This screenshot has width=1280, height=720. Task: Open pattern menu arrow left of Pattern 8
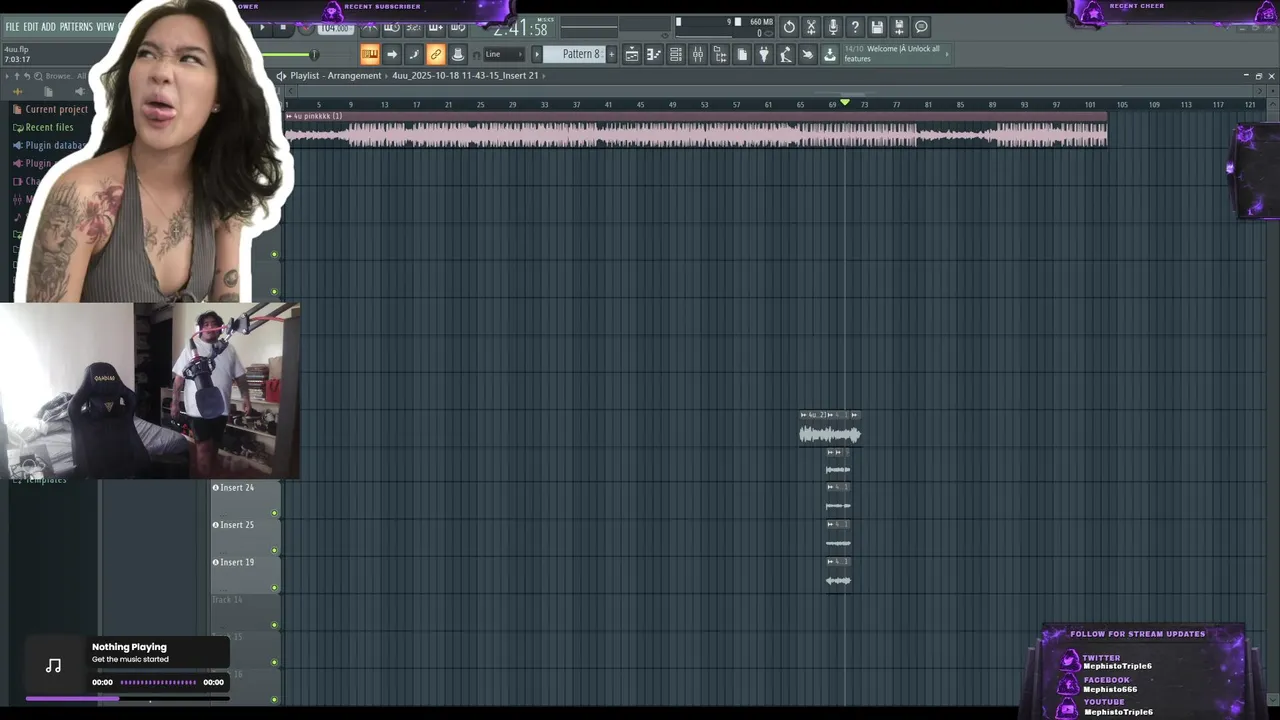pyautogui.click(x=537, y=54)
